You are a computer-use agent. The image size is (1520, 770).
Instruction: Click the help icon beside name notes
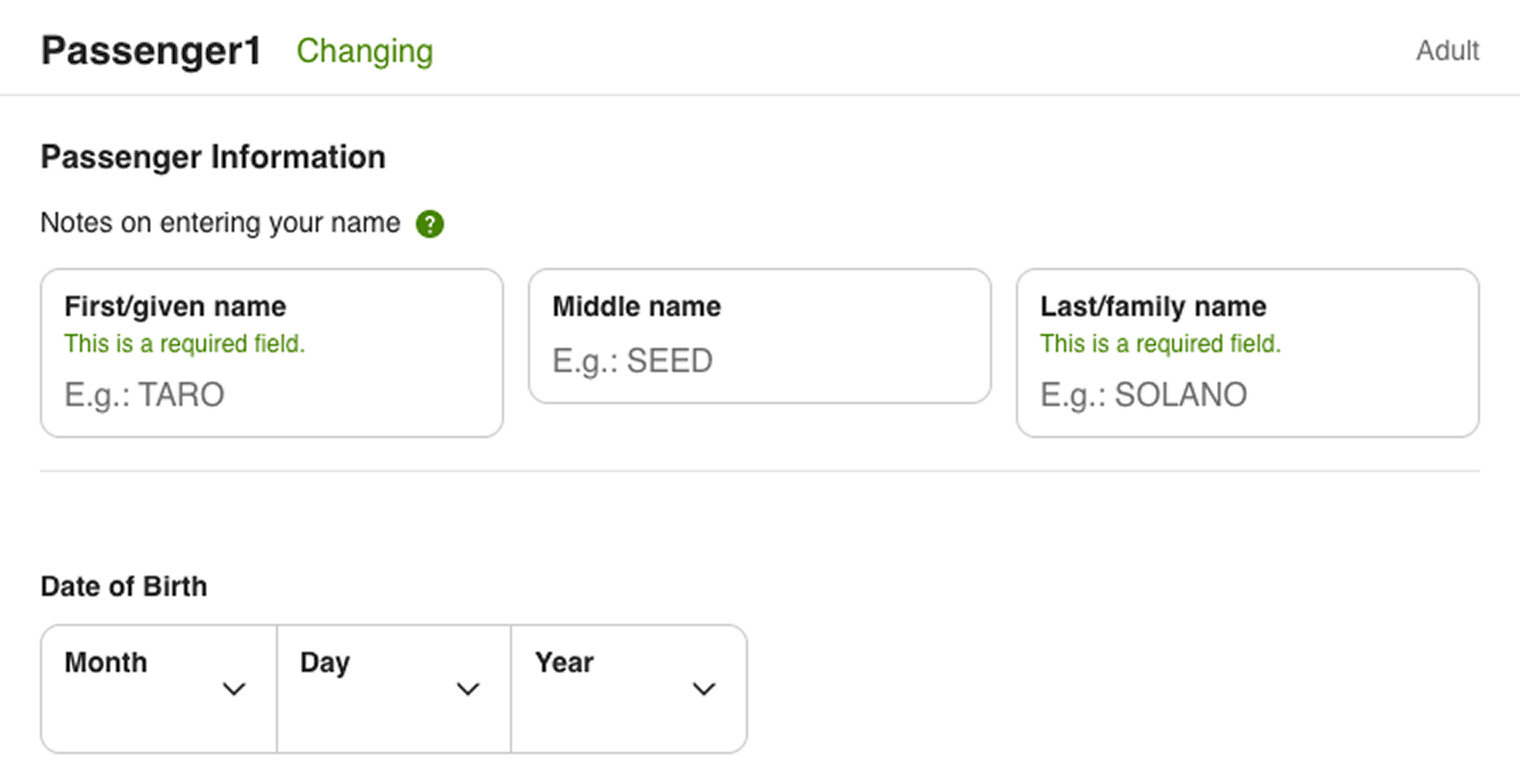[x=430, y=224]
